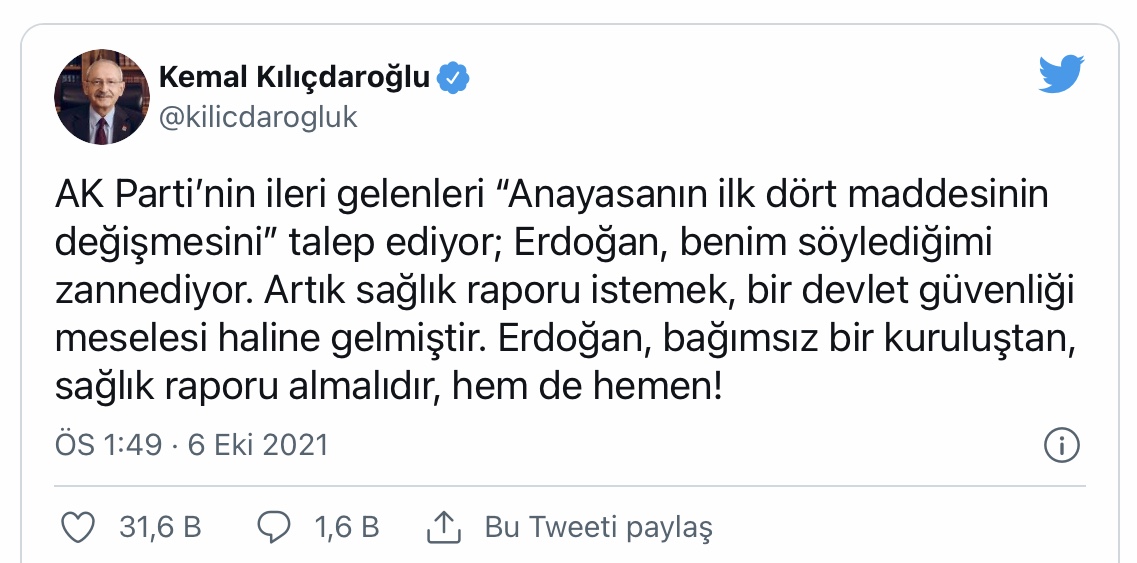Viewport: 1137px width, 563px height.
Task: Reply using the speech bubble icon
Action: (275, 526)
